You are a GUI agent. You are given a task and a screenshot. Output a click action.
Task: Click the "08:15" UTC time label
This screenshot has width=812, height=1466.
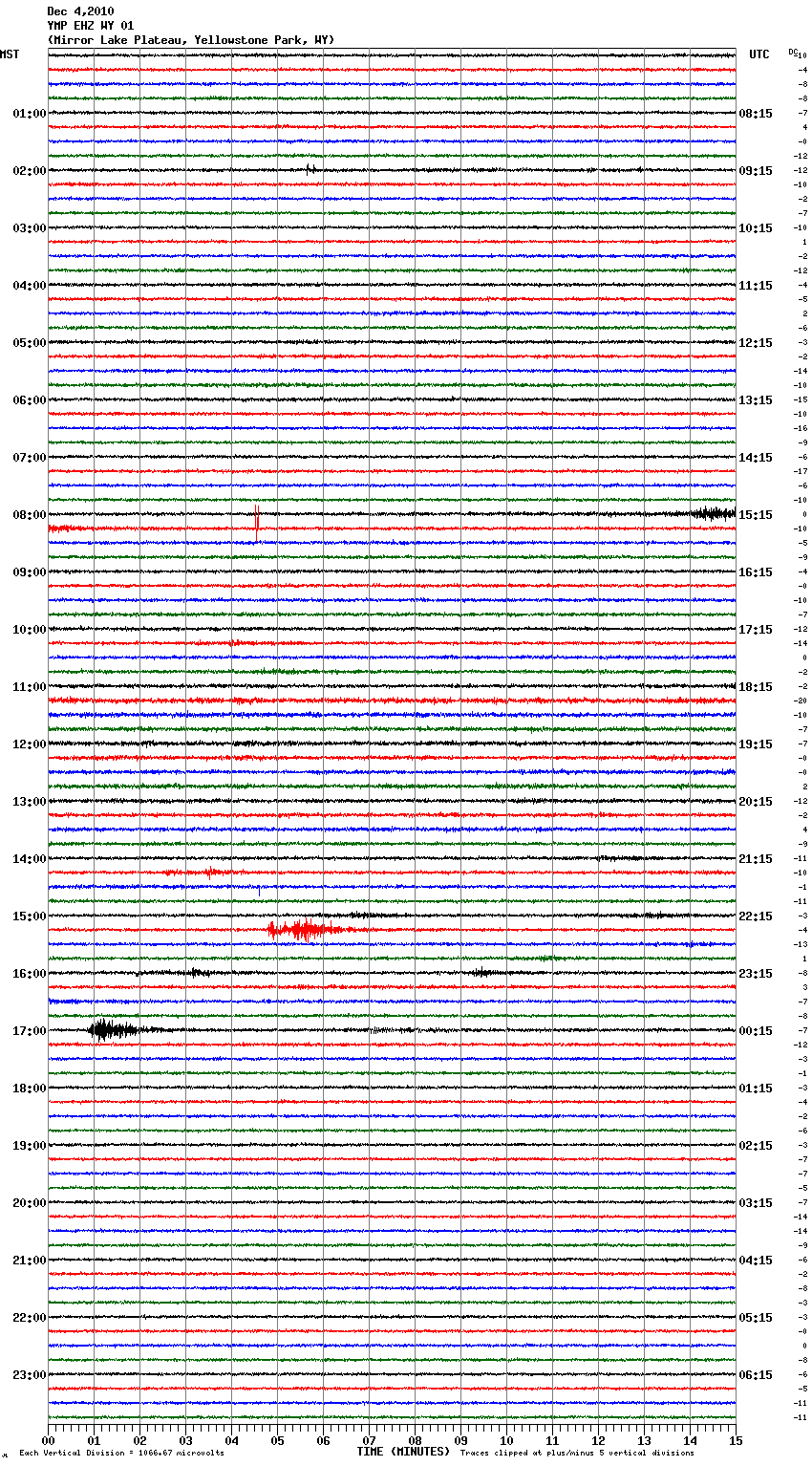(756, 114)
